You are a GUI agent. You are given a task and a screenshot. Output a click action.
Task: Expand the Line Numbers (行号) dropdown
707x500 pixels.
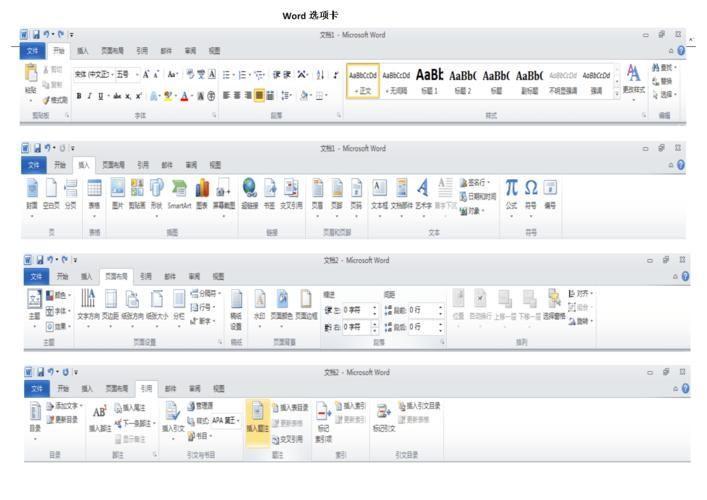pos(202,307)
